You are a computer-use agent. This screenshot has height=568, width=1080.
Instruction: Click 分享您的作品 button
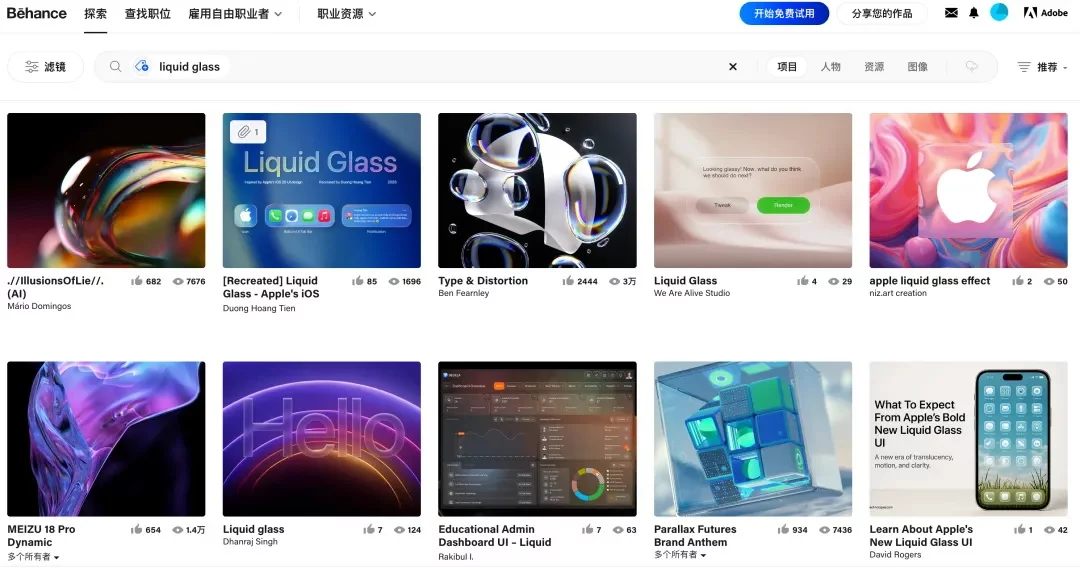click(882, 13)
